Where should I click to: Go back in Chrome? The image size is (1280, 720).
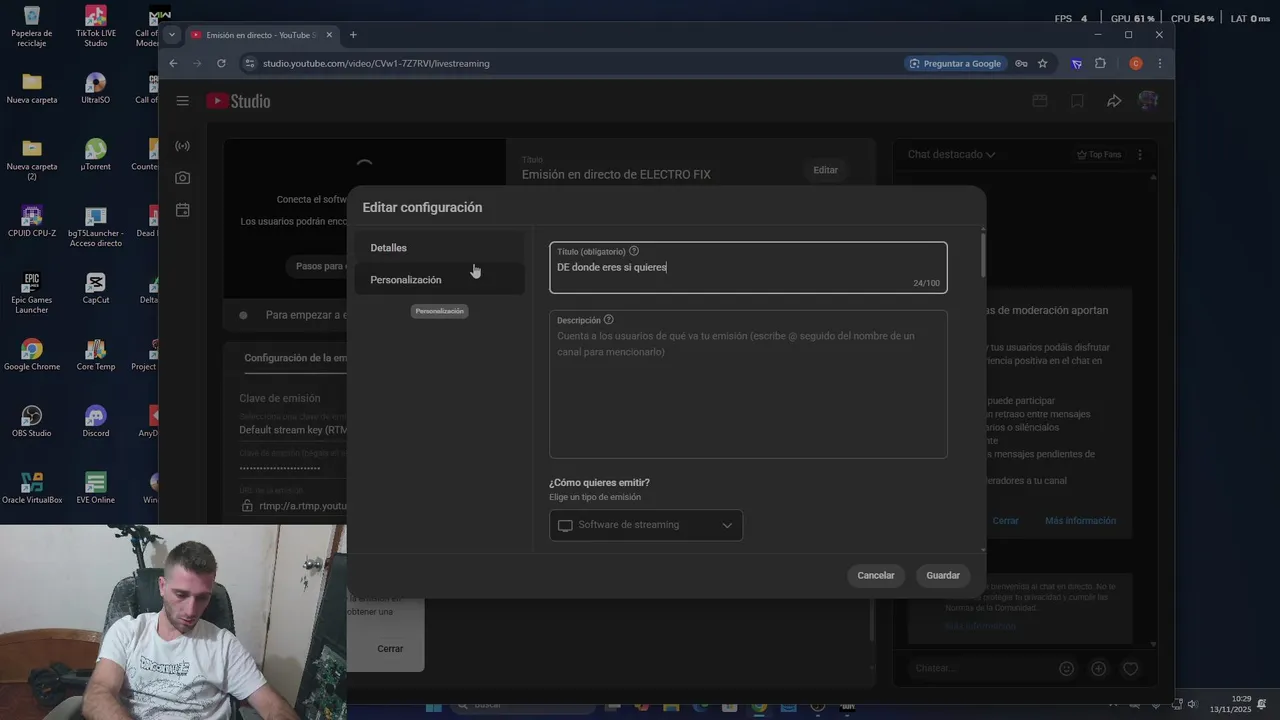(173, 63)
